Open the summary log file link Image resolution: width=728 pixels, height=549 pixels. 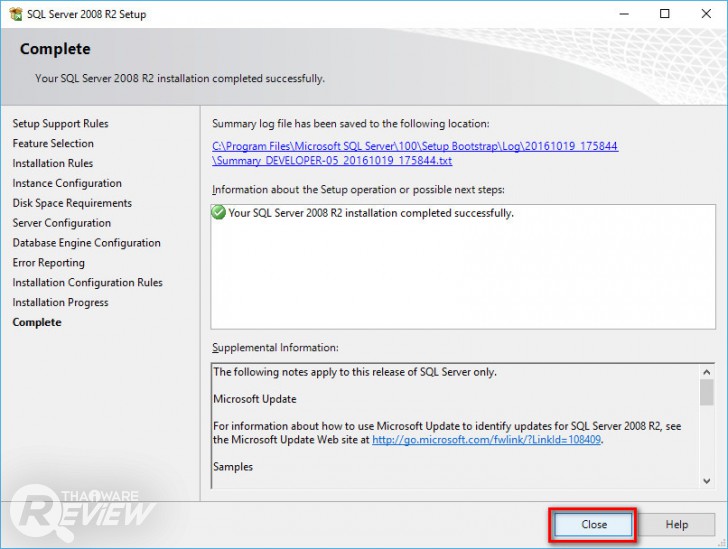point(415,153)
